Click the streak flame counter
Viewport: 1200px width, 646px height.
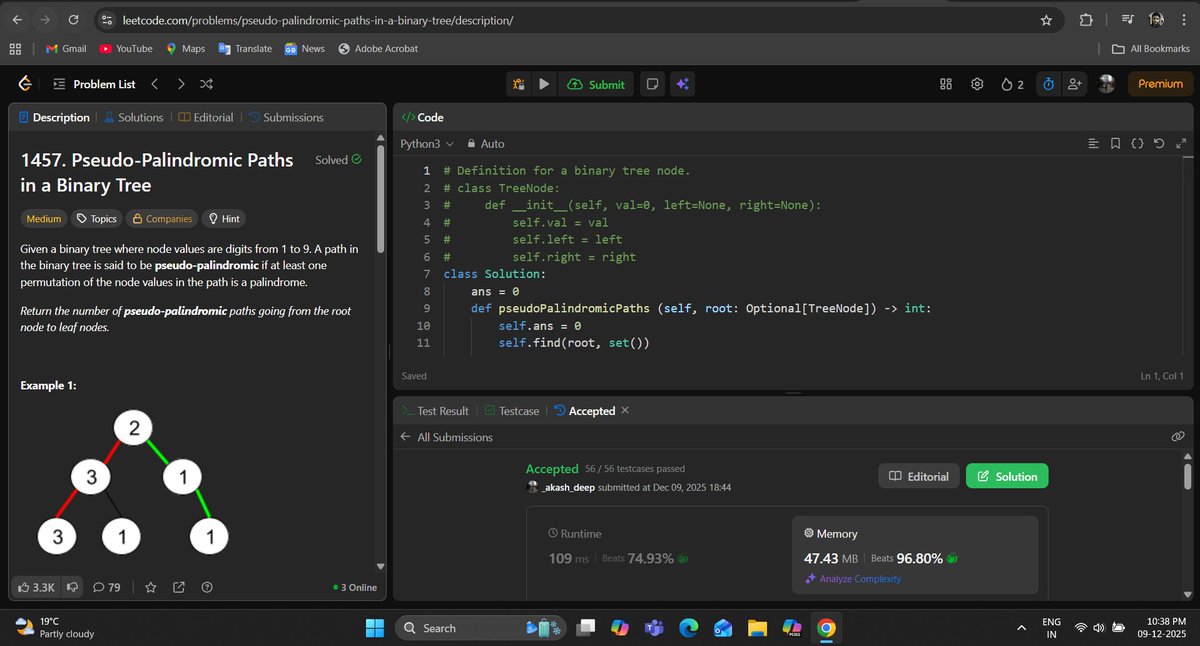coord(1012,85)
